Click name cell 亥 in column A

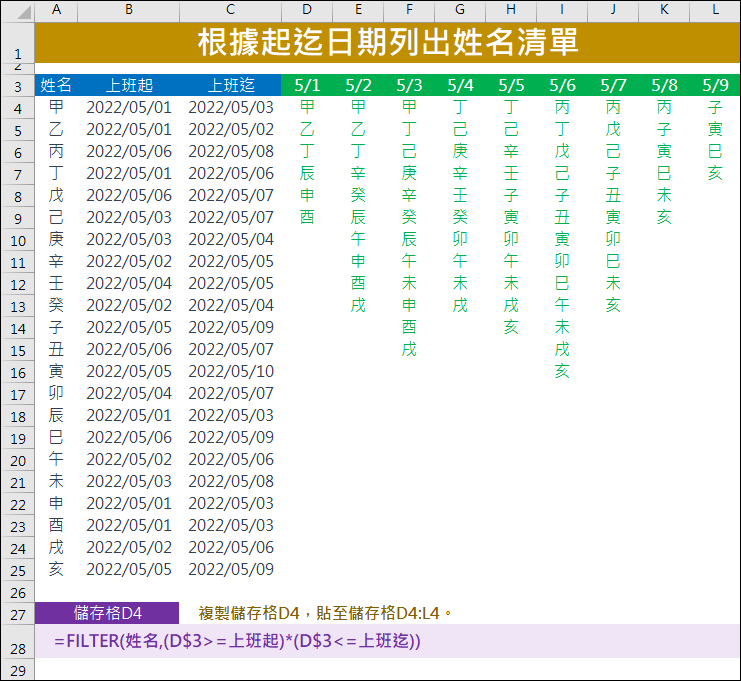click(56, 569)
